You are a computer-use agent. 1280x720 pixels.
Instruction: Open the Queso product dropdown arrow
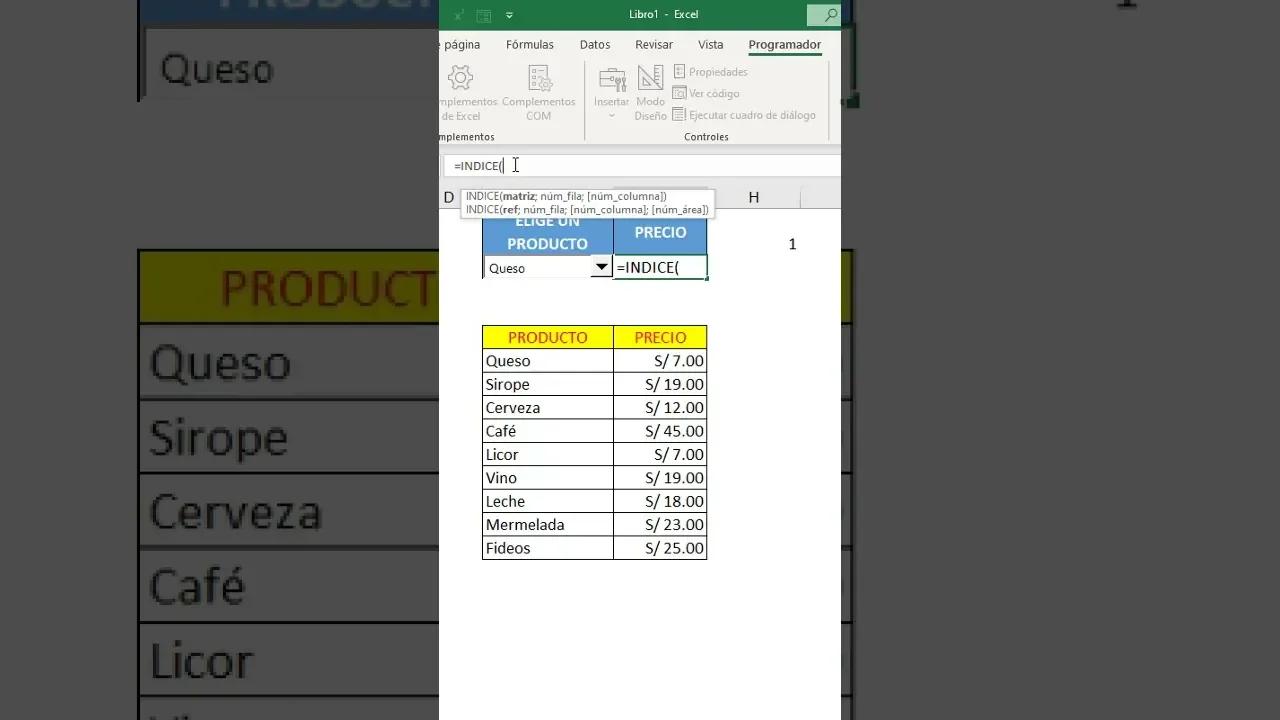coord(601,267)
